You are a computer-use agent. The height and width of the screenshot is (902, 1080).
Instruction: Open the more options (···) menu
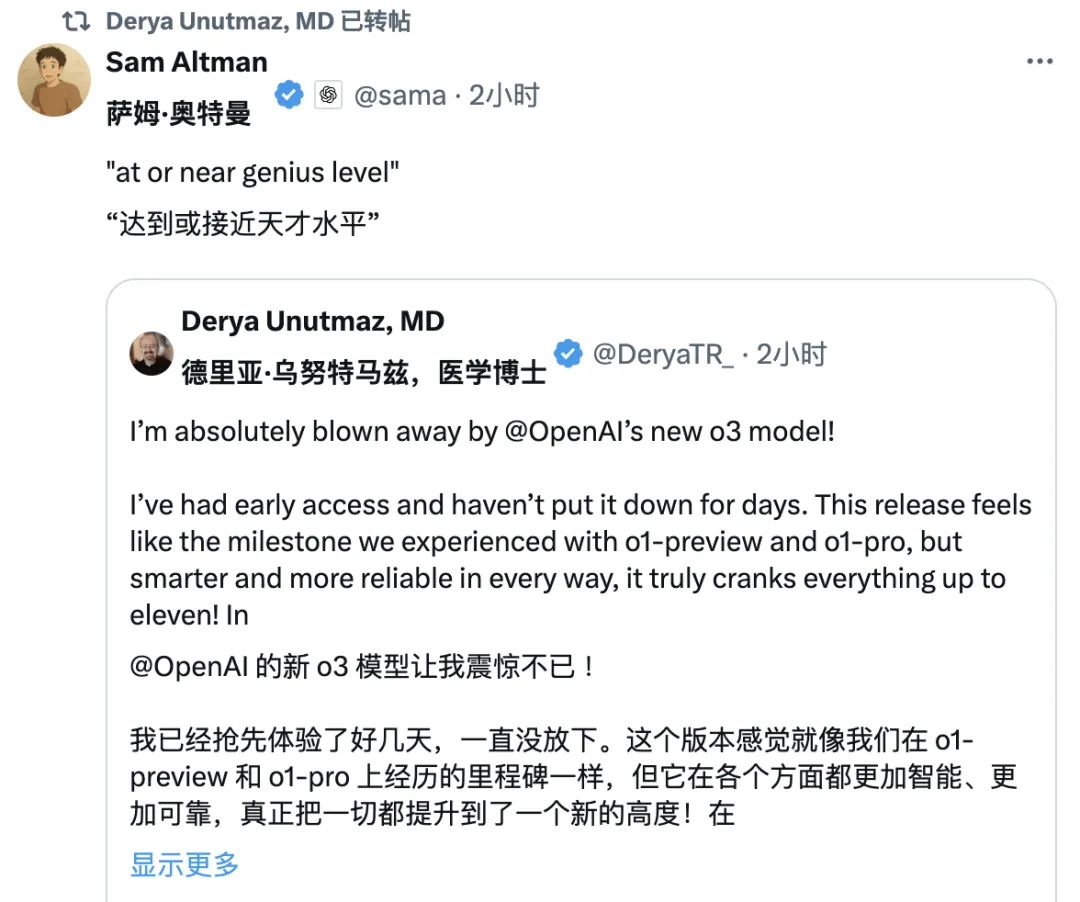pyautogui.click(x=1040, y=63)
